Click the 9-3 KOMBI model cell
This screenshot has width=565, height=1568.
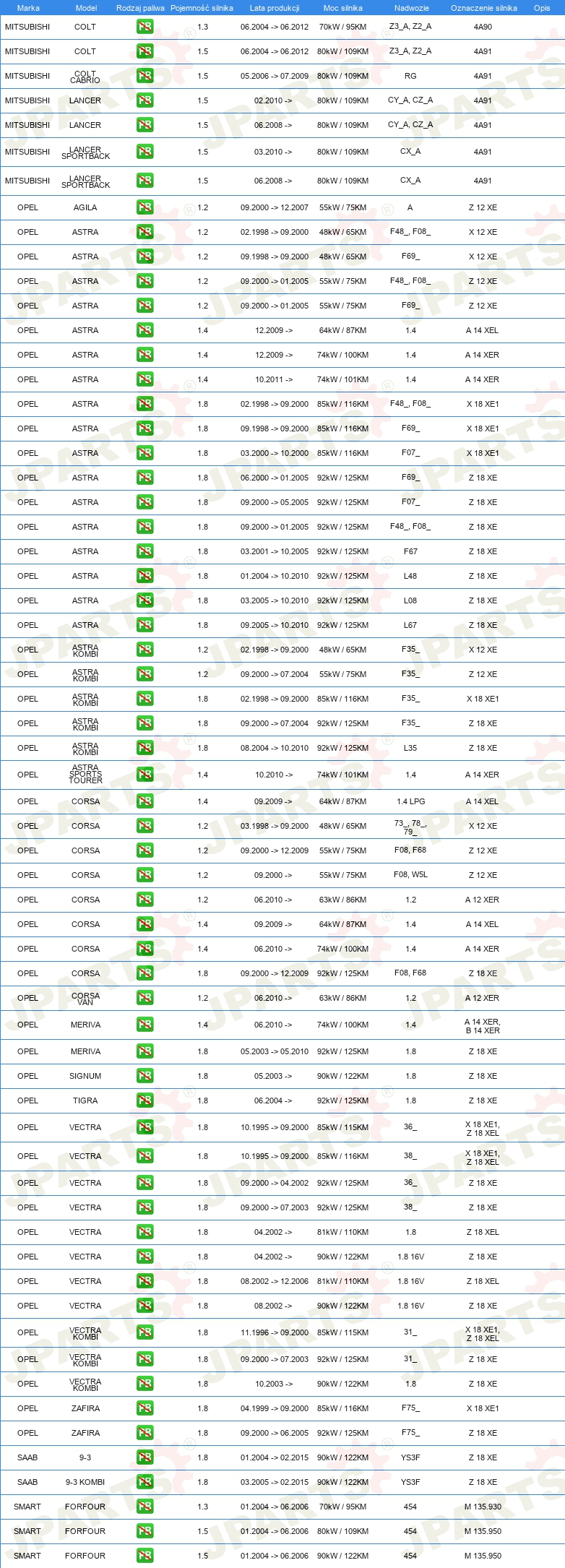[x=85, y=1482]
